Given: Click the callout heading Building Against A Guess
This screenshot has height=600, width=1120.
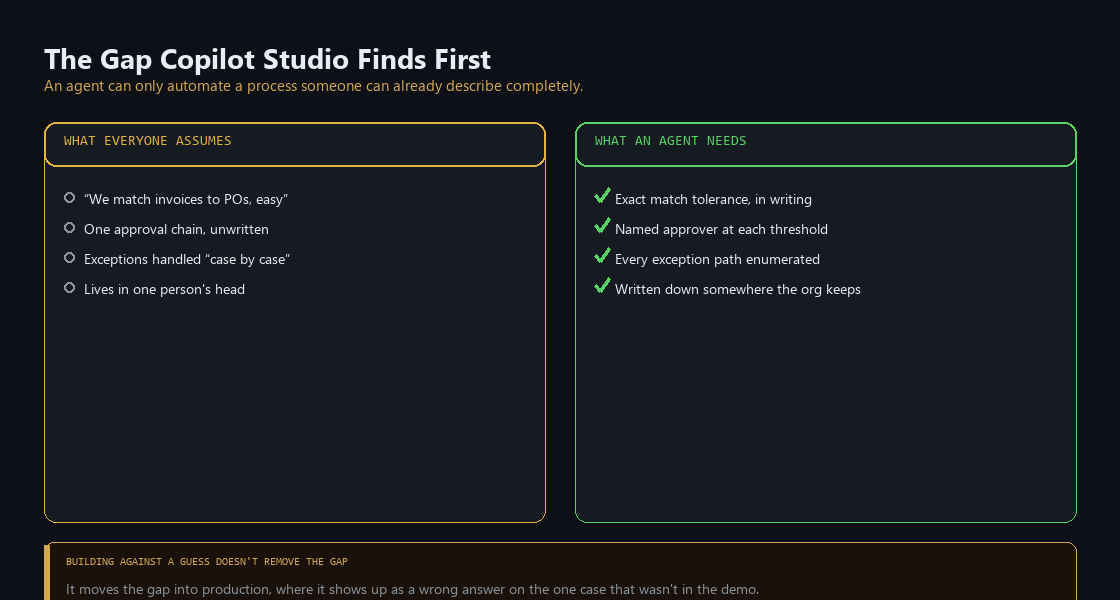Looking at the screenshot, I should pos(207,561).
